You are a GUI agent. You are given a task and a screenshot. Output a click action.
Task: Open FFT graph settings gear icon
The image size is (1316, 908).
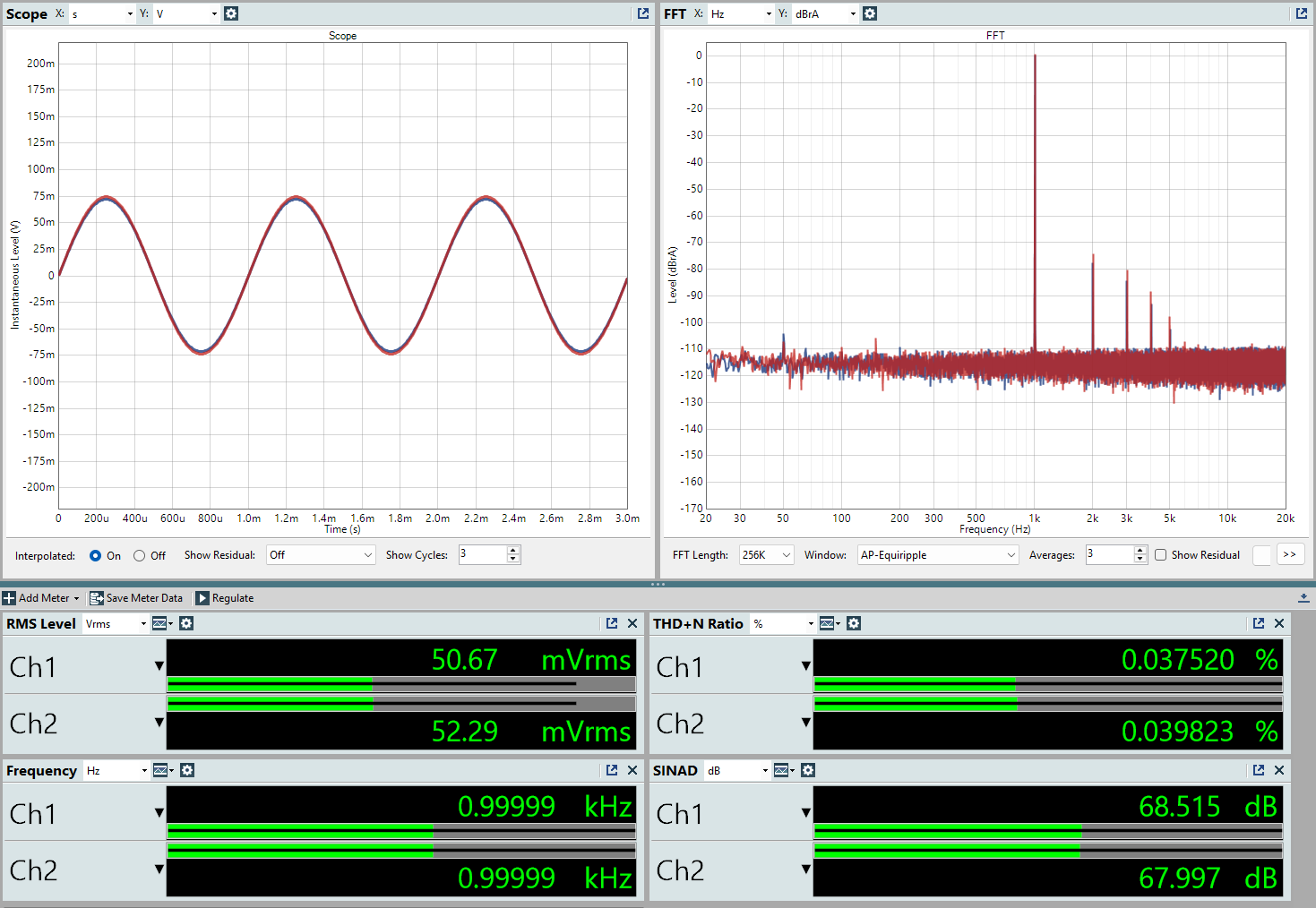[x=870, y=13]
